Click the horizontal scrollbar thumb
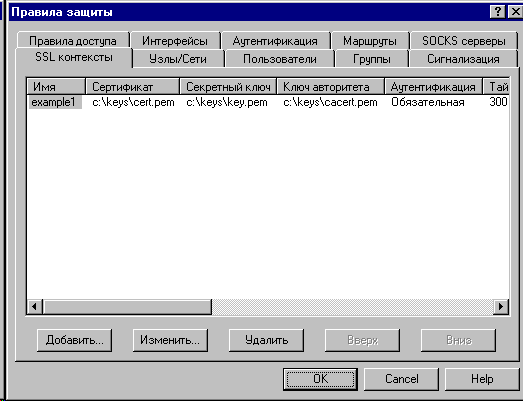The height and width of the screenshot is (401, 523). tap(127, 306)
